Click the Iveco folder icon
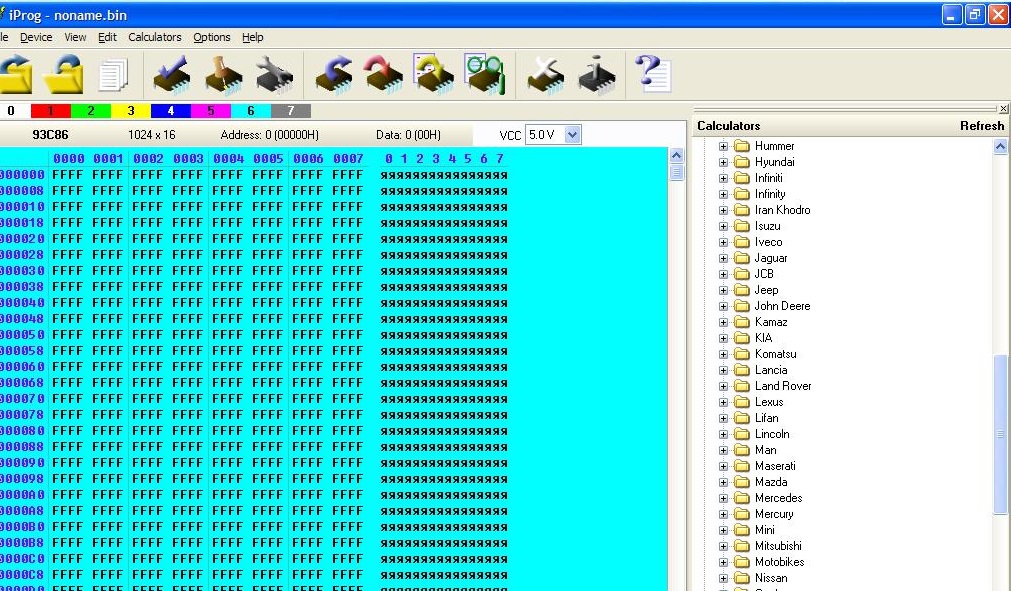1011x591 pixels. click(x=742, y=242)
